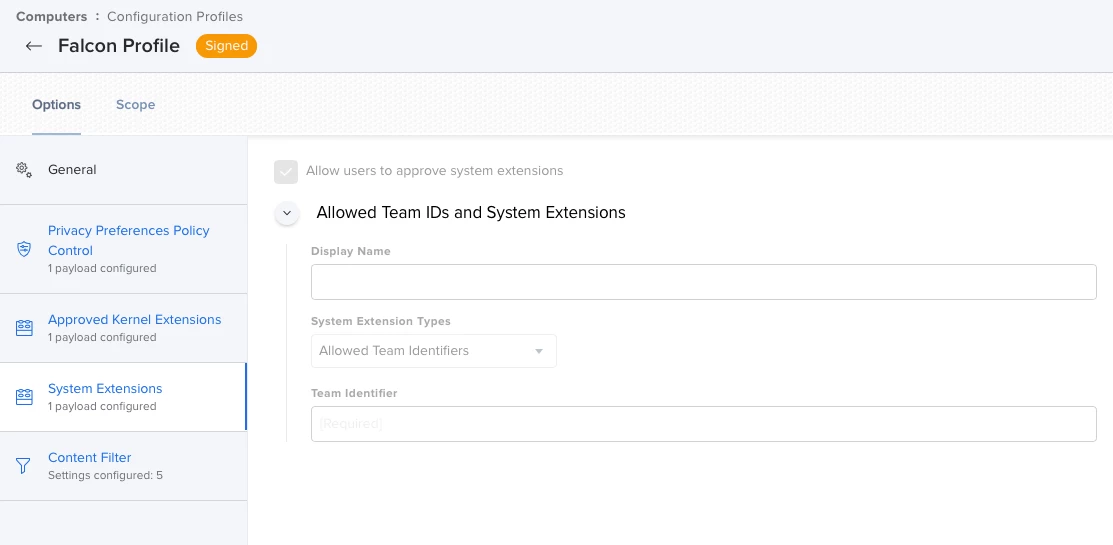Click the Content Filter funnel icon

tap(23, 466)
